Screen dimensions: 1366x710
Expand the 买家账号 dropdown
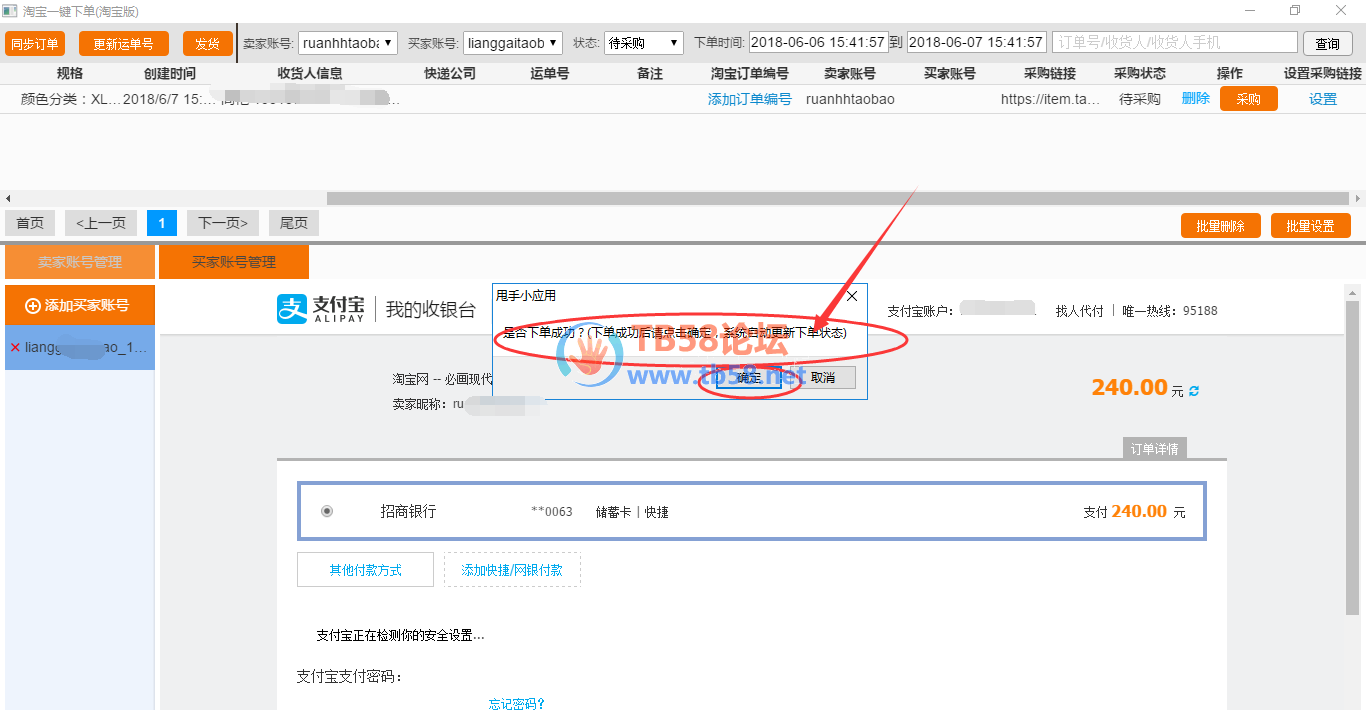tap(553, 43)
